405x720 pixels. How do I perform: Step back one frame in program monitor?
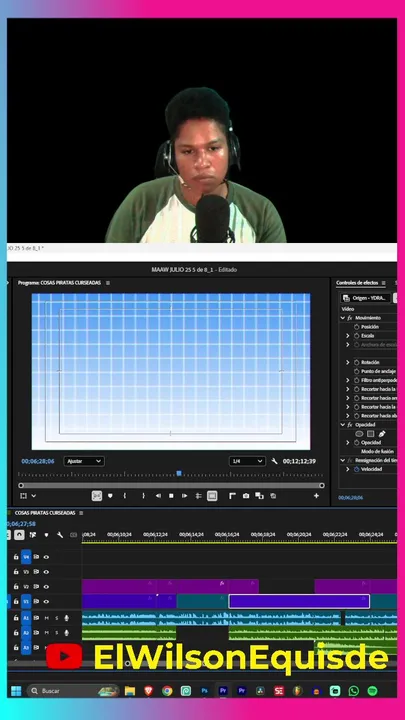click(x=158, y=496)
